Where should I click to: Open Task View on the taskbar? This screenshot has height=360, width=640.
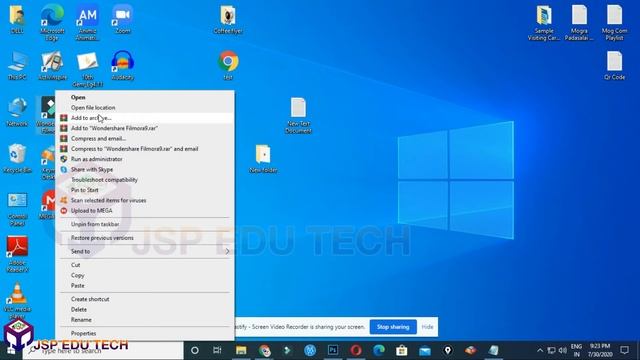[x=218, y=350]
